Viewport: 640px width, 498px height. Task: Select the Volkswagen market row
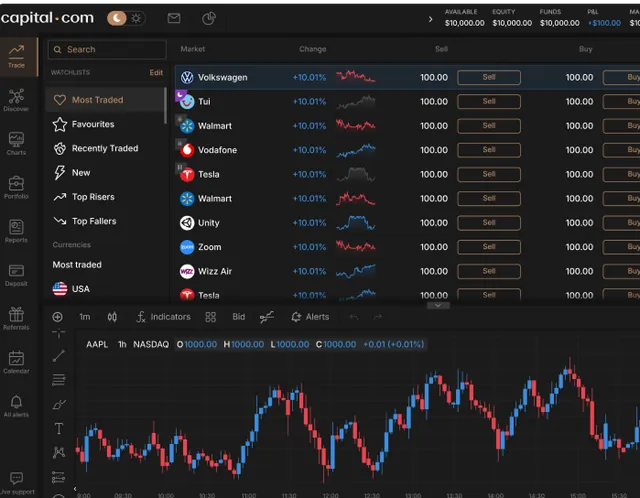(x=407, y=77)
